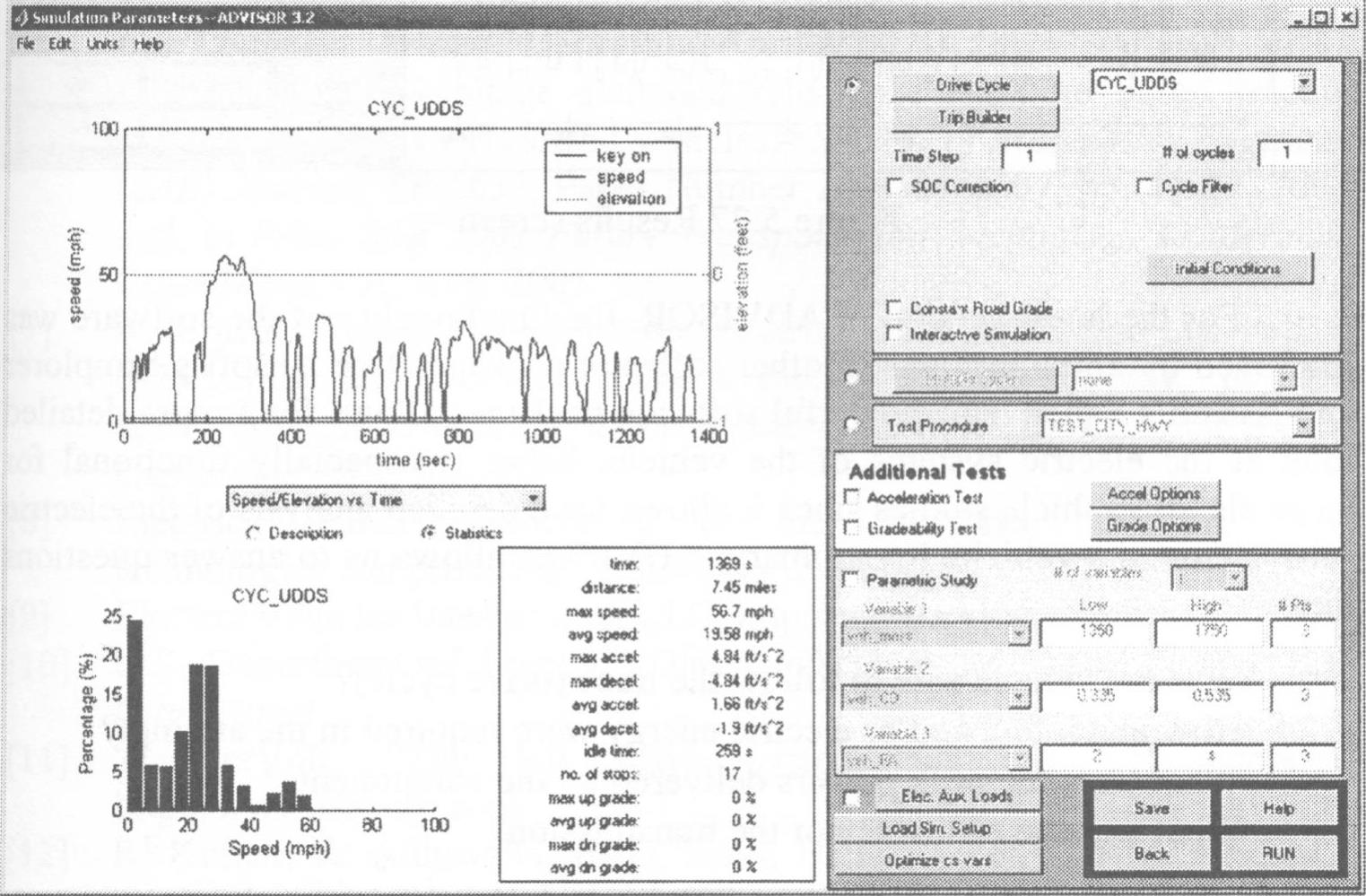Start the simulation with RUN

pos(1278,853)
